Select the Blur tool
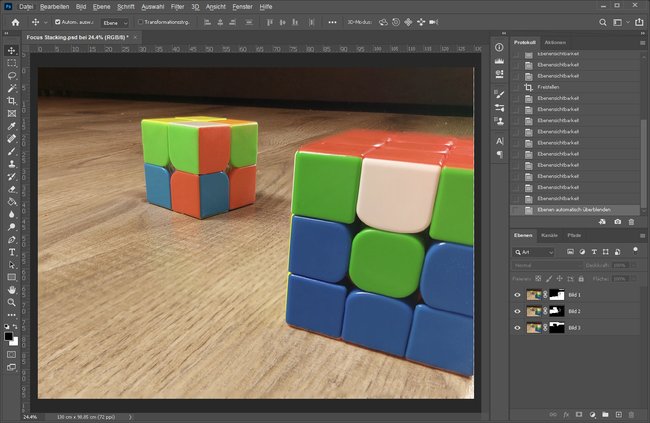The image size is (650, 423). click(12, 214)
